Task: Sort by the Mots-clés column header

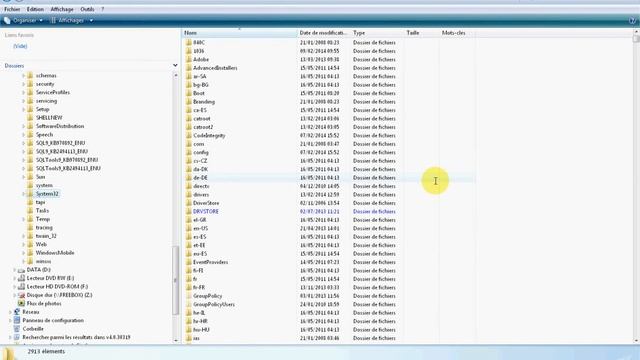Action: point(458,33)
